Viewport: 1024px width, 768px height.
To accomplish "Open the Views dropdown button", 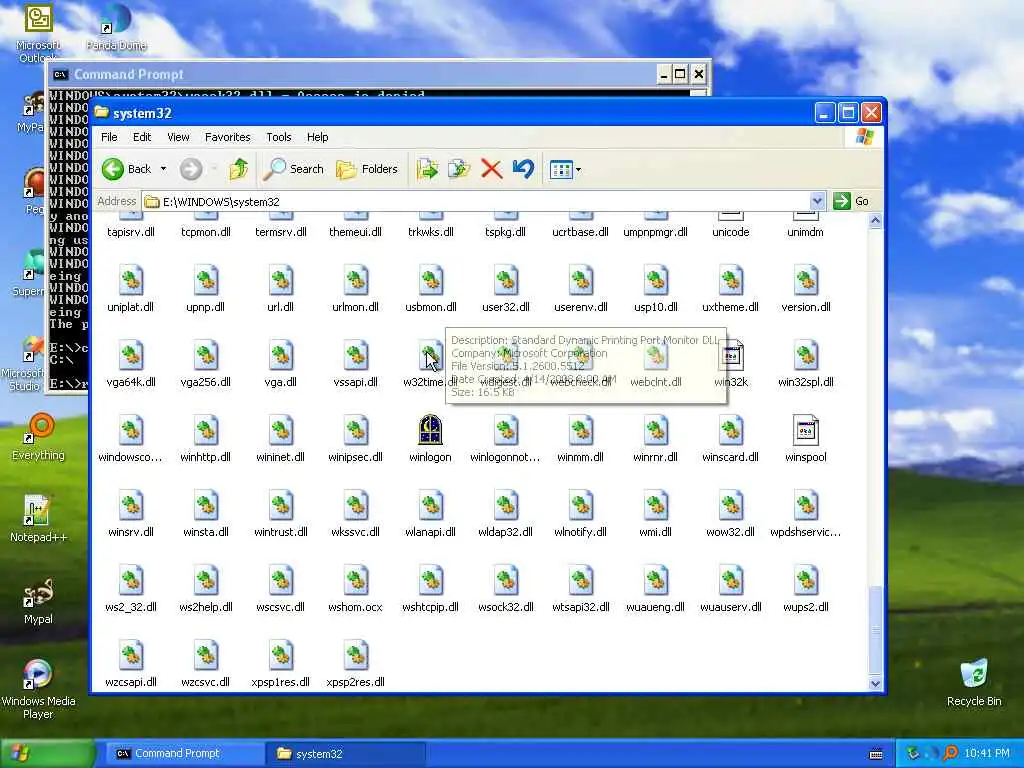I will (565, 170).
